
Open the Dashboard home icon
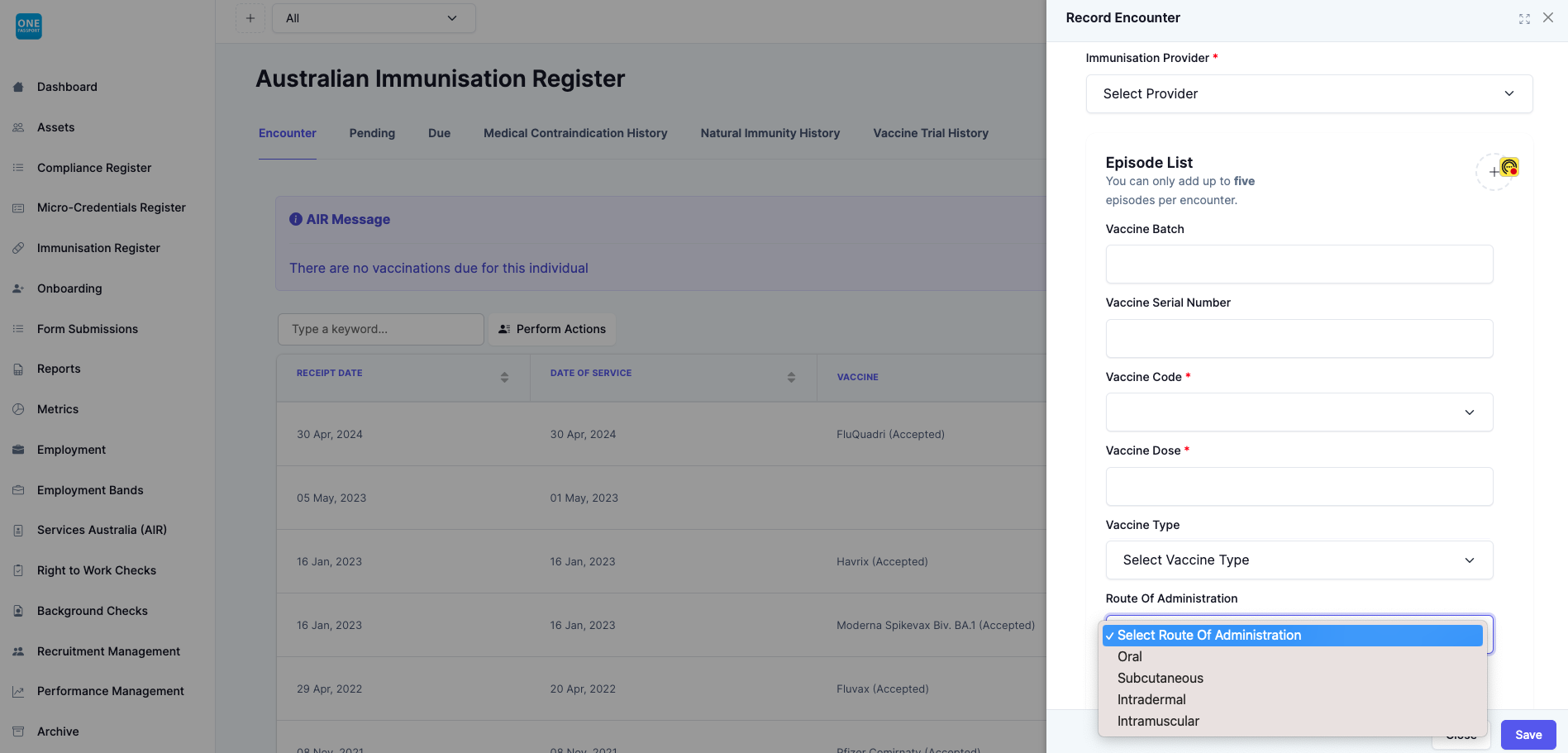pos(18,87)
